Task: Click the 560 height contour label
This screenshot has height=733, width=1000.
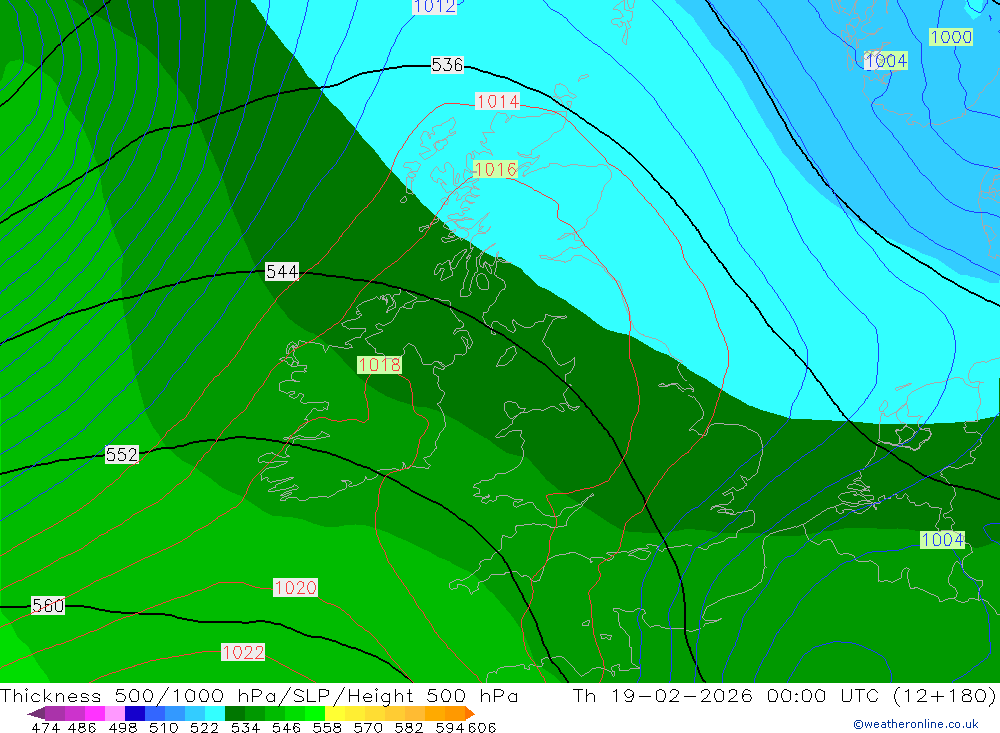Action: (x=48, y=605)
